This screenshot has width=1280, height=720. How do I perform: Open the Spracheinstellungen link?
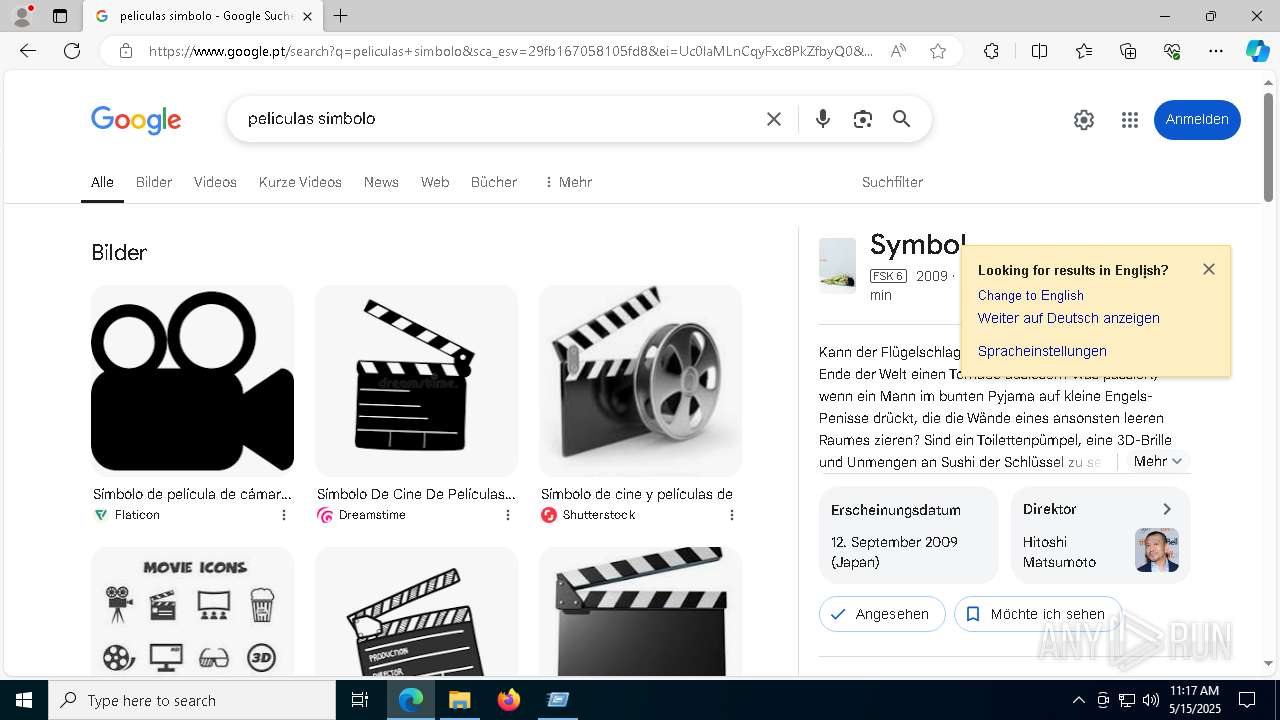click(1042, 351)
